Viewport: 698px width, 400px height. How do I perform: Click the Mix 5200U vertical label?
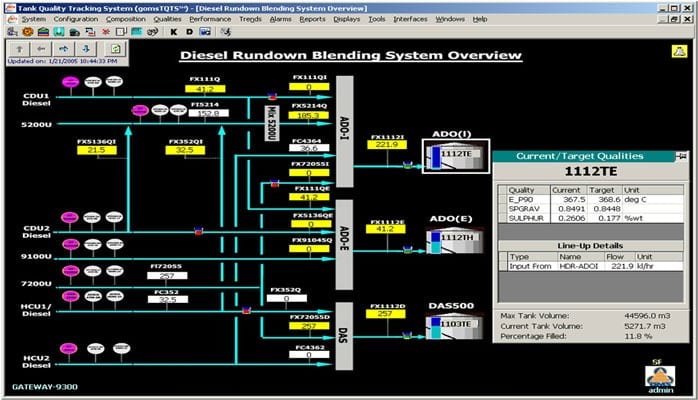point(271,123)
